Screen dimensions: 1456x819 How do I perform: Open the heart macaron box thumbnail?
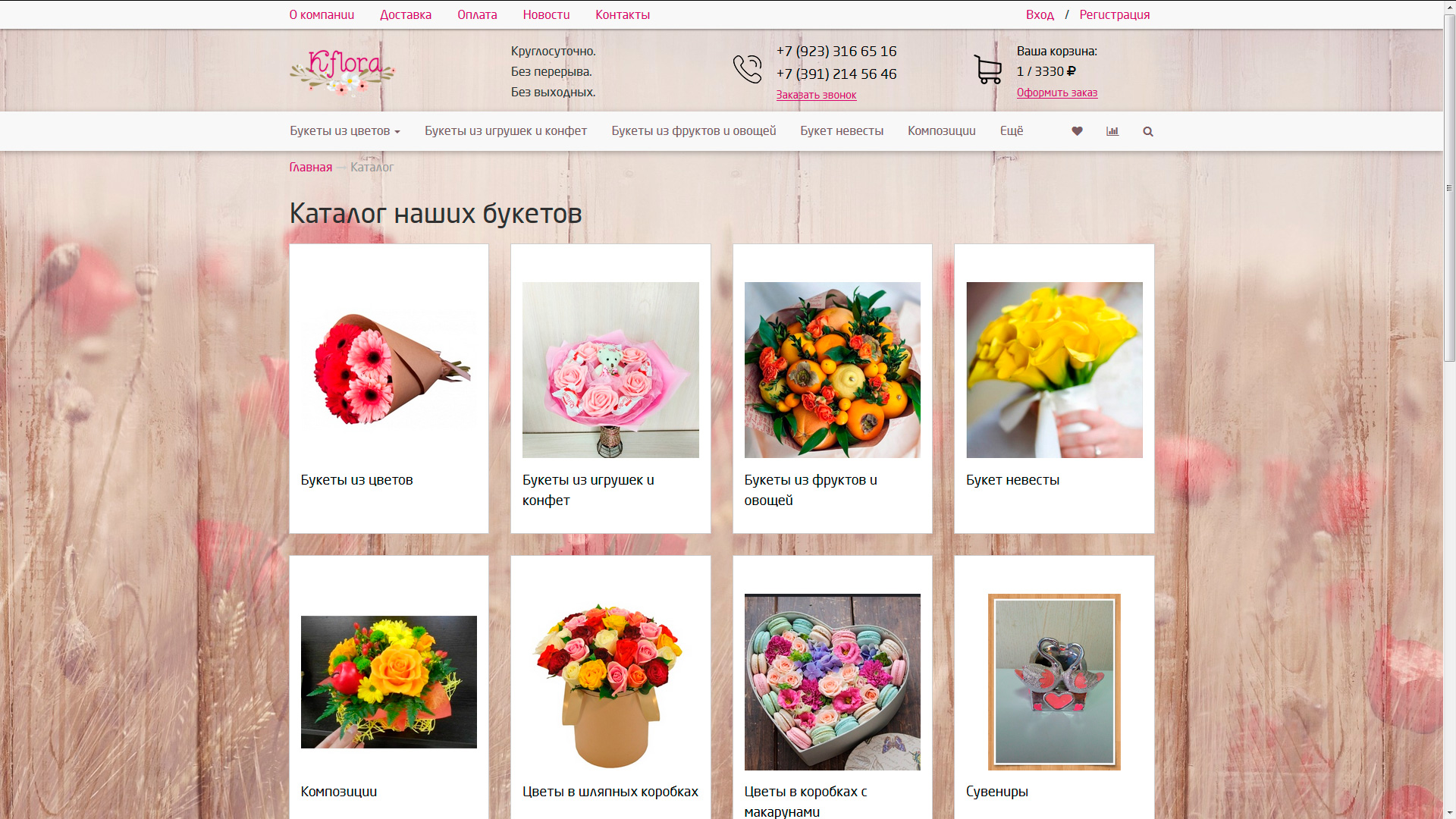coord(833,682)
